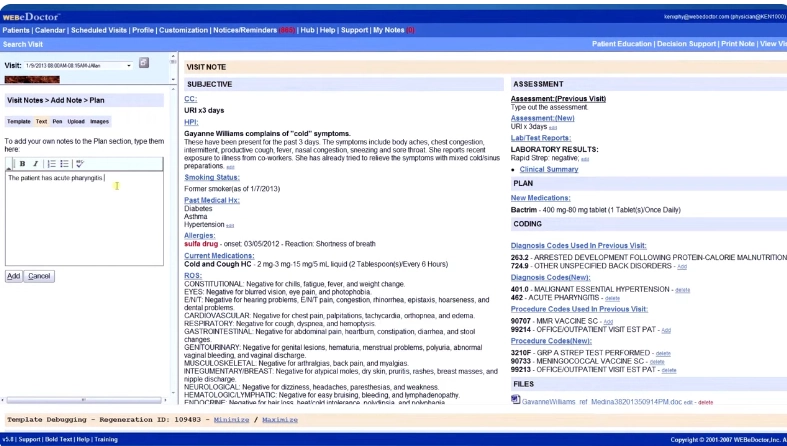
Task: Run spell check on the note
Action: point(80,164)
